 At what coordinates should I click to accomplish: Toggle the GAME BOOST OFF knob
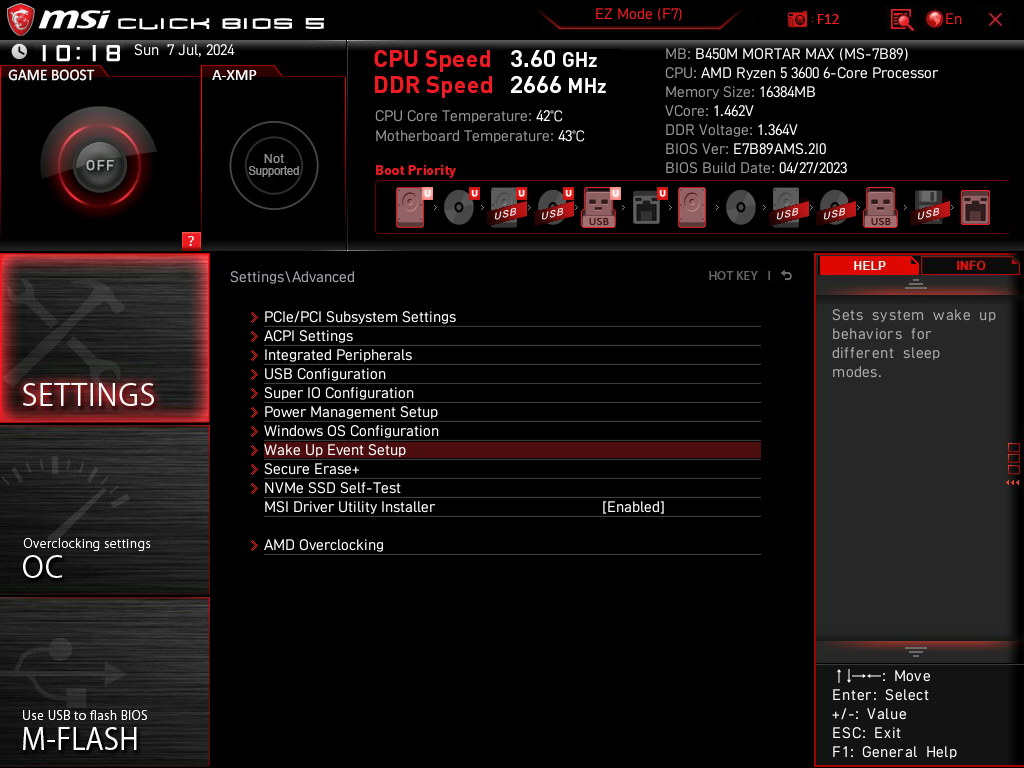tap(99, 165)
